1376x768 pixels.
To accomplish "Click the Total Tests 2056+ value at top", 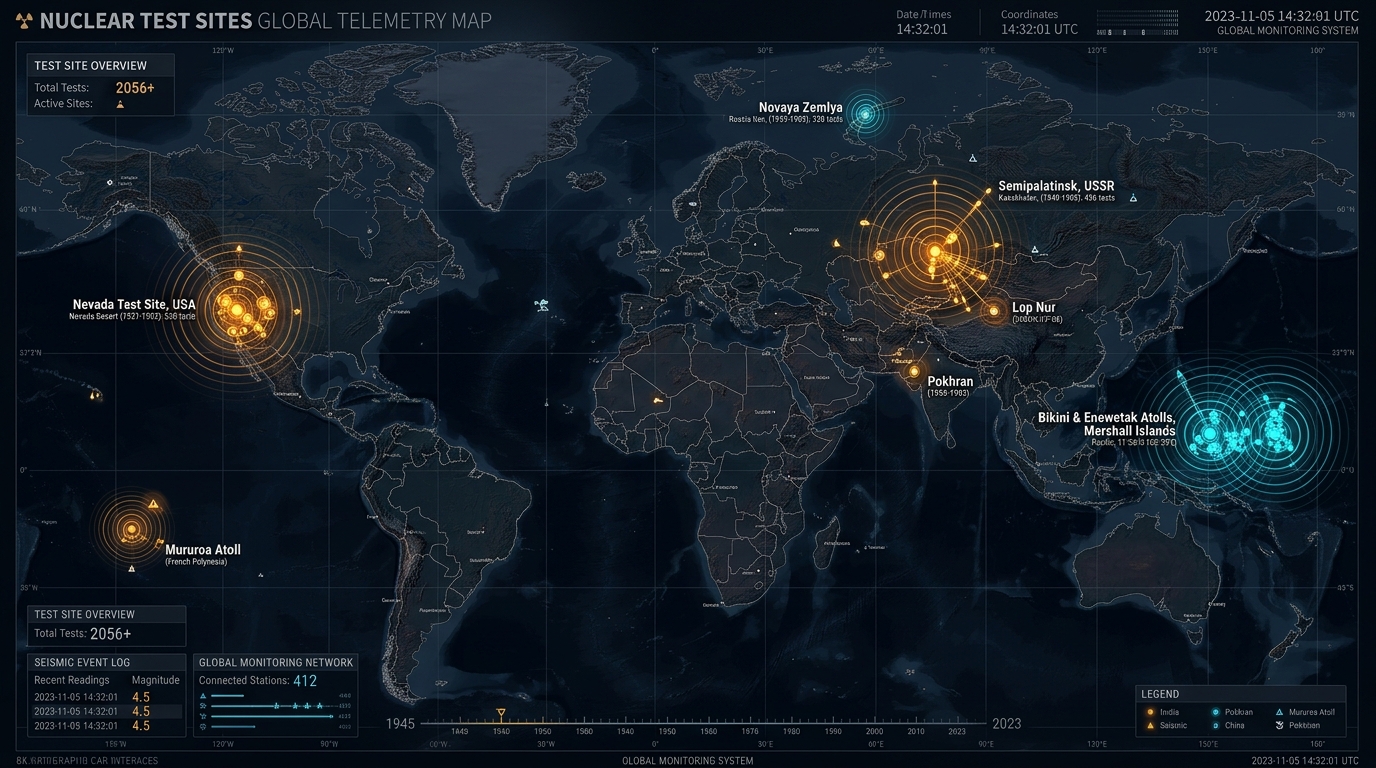I will 135,88.
